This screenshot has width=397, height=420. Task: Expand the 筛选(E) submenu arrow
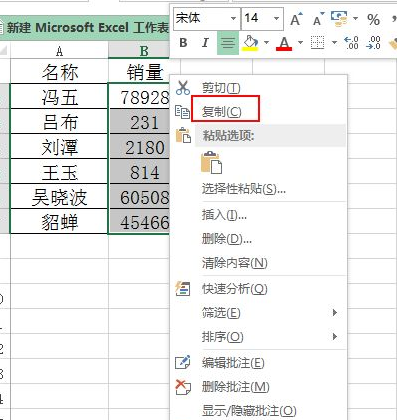(335, 312)
